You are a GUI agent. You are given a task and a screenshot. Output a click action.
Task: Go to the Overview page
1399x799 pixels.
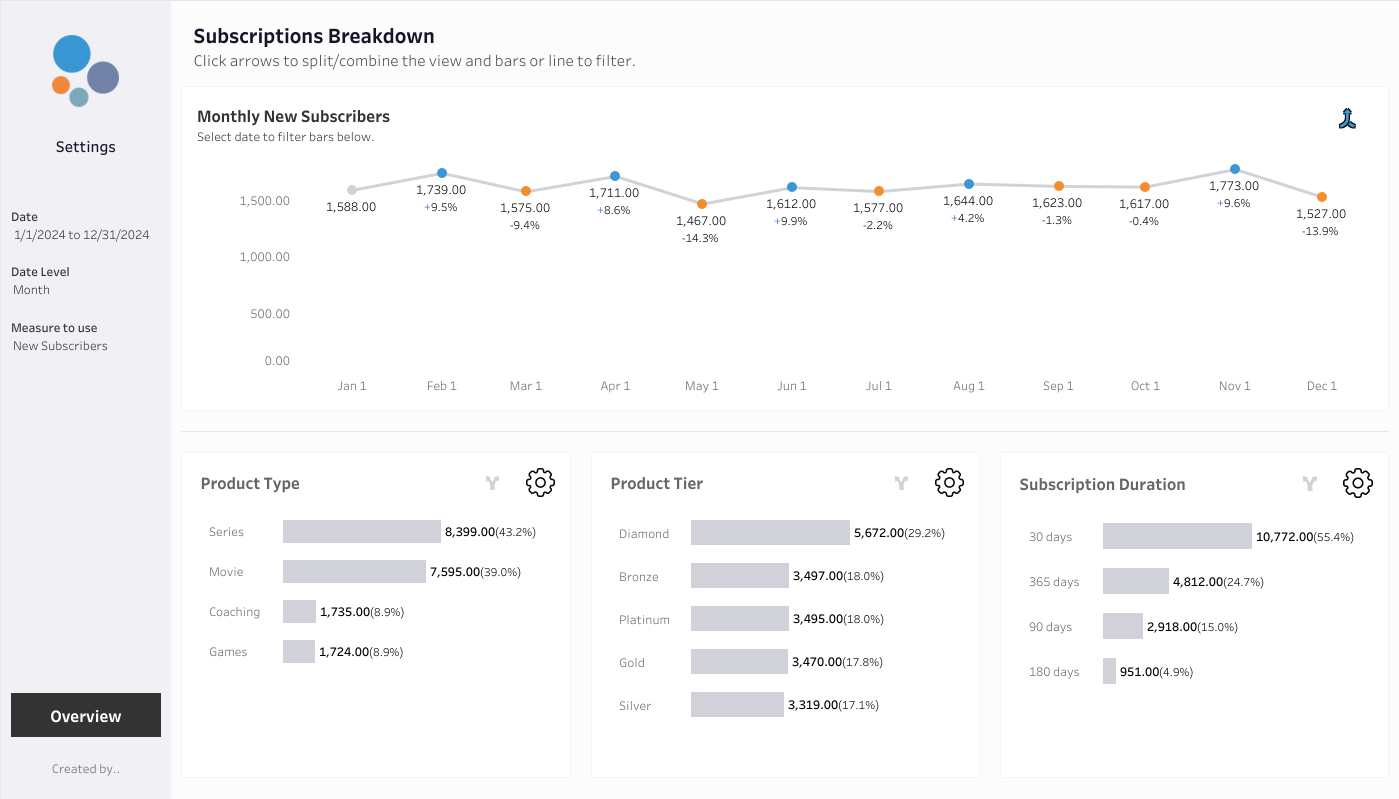pos(86,715)
